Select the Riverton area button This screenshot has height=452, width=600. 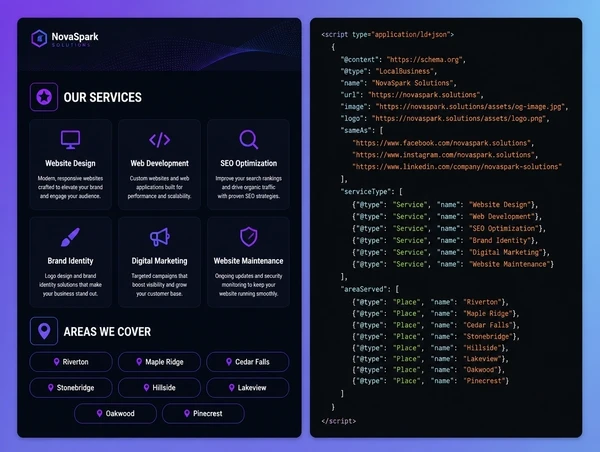click(71, 362)
